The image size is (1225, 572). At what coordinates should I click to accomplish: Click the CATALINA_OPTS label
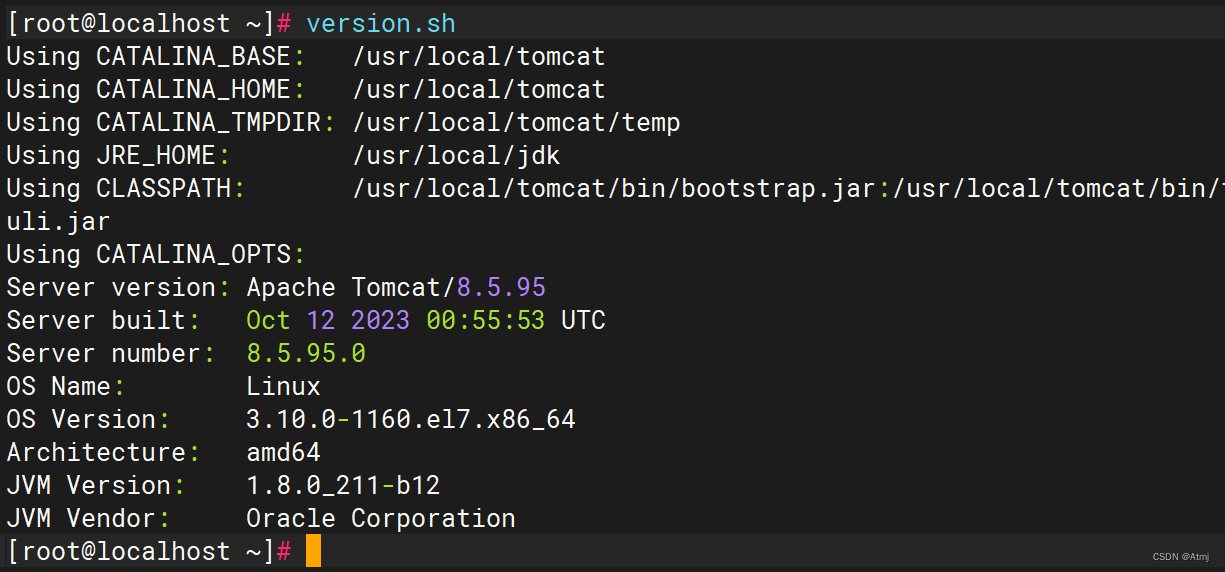coord(200,254)
